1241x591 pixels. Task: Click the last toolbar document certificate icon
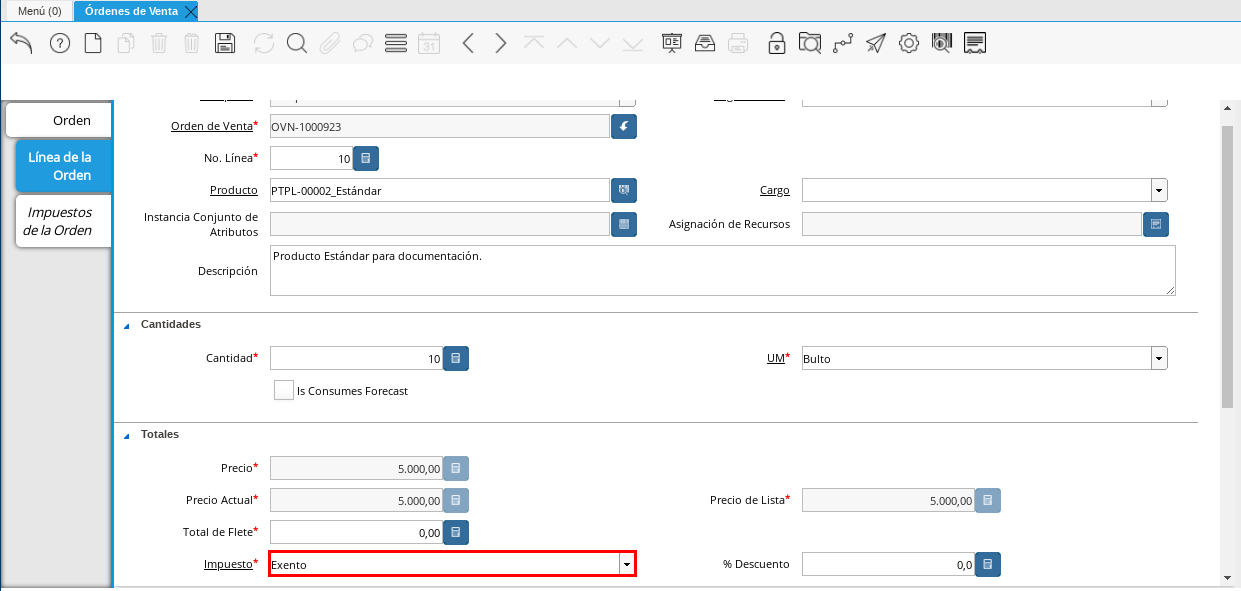click(x=976, y=43)
